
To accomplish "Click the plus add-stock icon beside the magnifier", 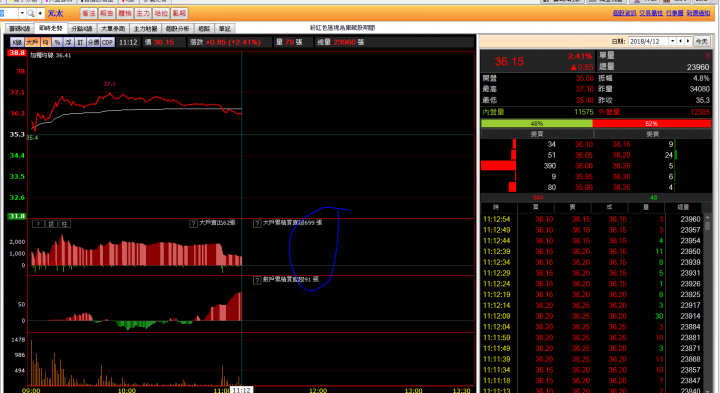I will [x=40, y=13].
